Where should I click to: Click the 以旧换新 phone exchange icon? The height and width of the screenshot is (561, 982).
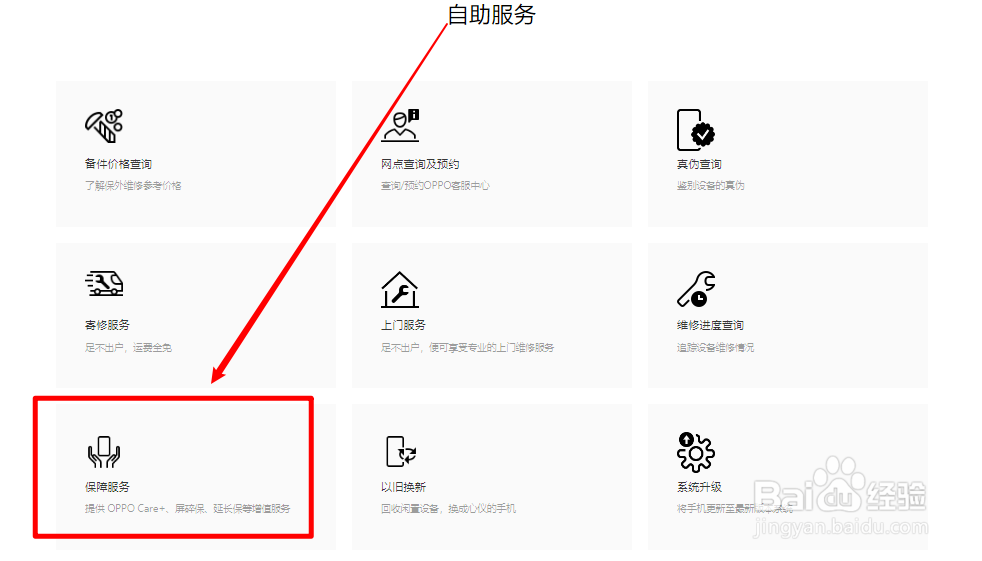pyautogui.click(x=401, y=451)
